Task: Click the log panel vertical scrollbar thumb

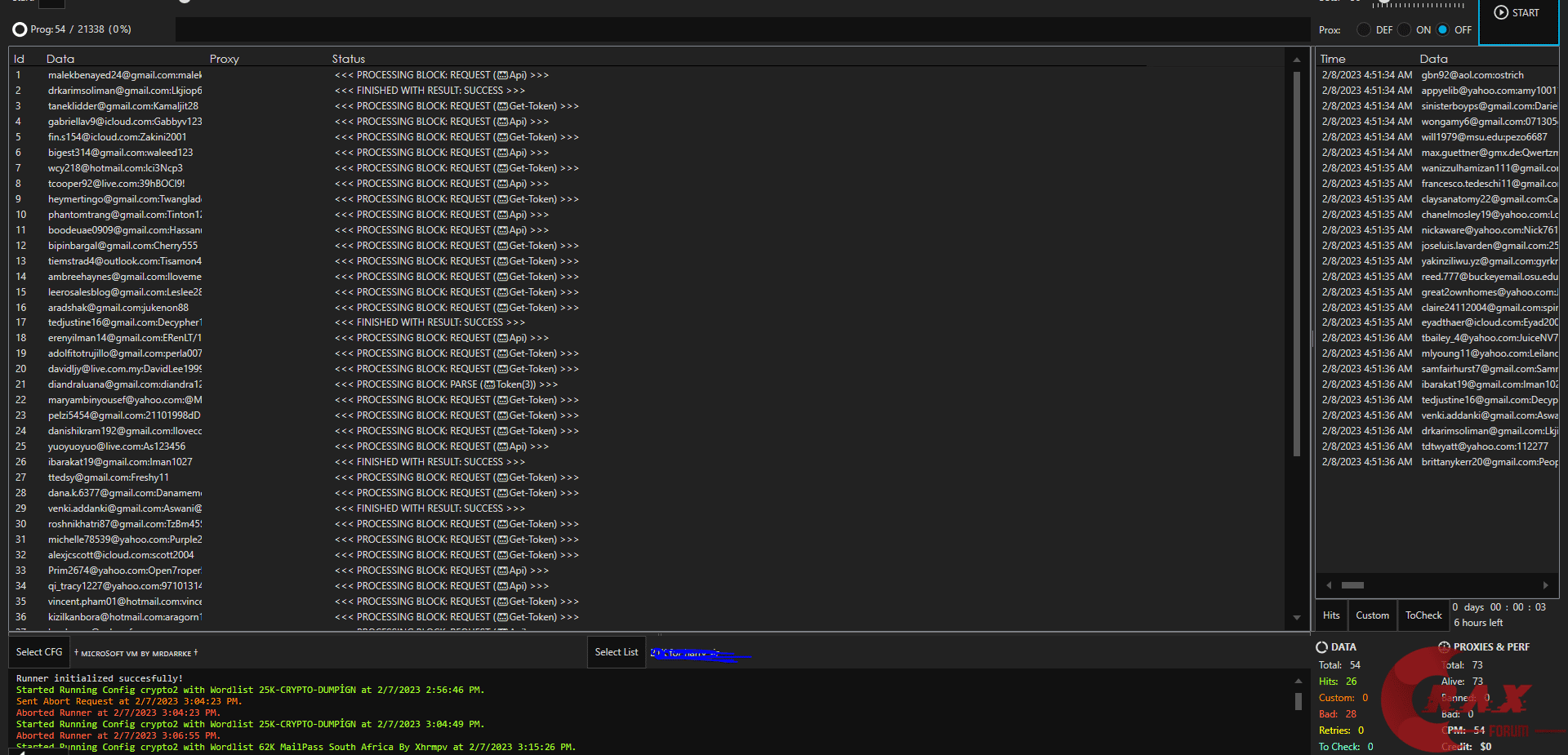Action: (x=1298, y=701)
